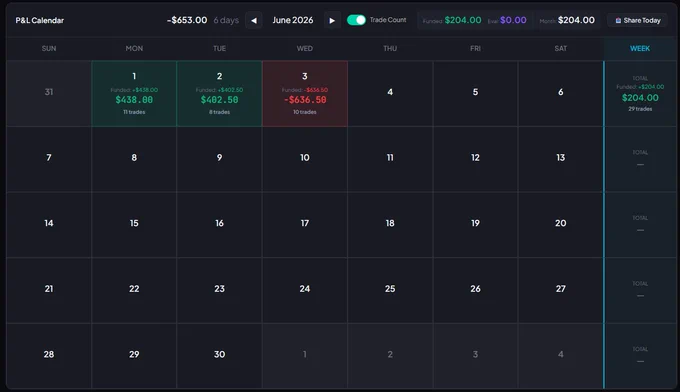Click the June 2026 month label
The height and width of the screenshot is (392, 680).
tap(293, 20)
